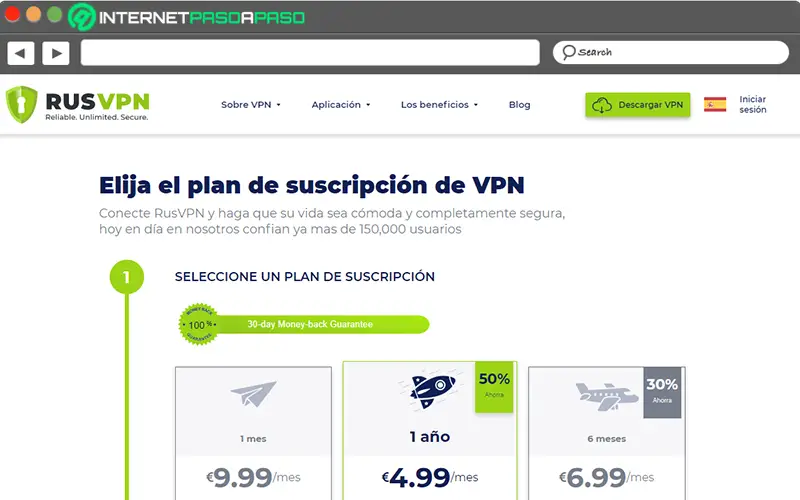Select the €9.99/mes monthly plan price

click(253, 478)
